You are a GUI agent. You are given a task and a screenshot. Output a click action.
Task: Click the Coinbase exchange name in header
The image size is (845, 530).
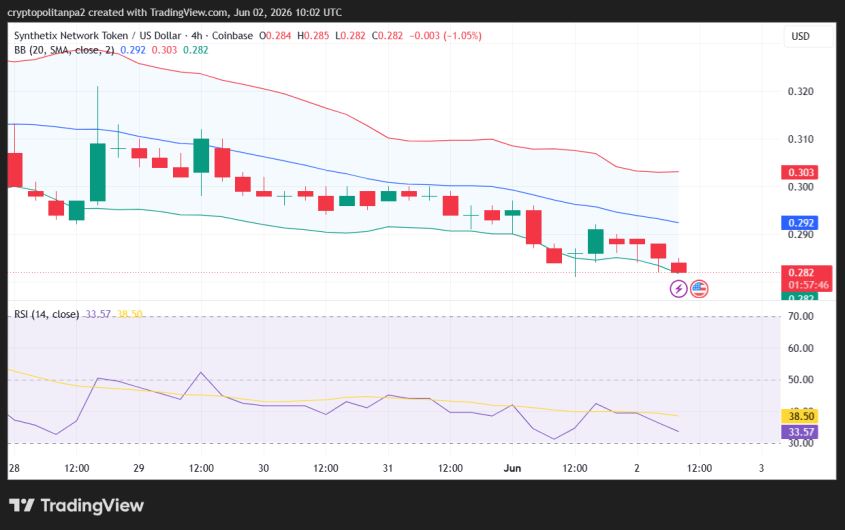(232, 36)
